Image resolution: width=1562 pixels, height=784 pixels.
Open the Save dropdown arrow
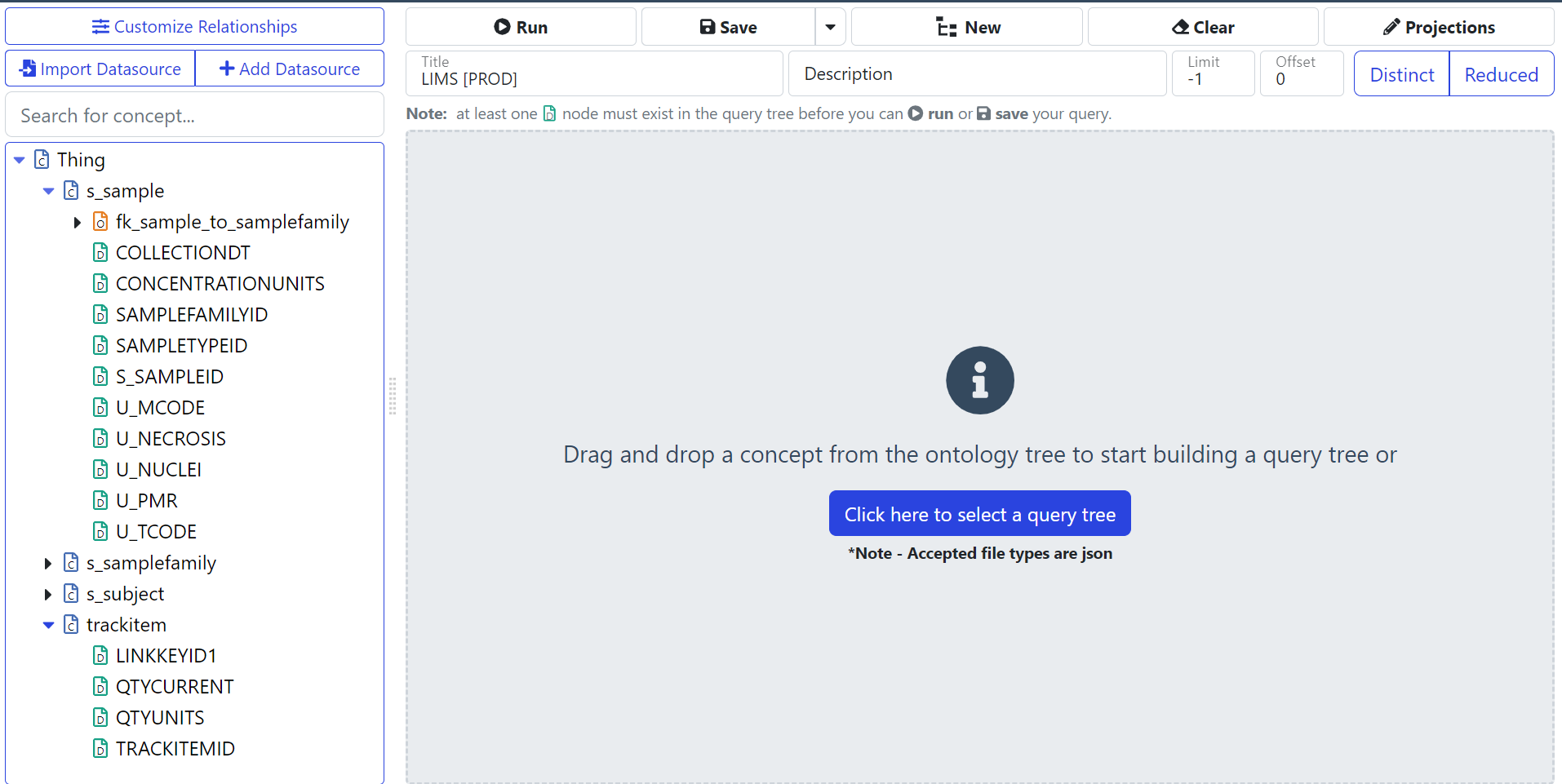tap(830, 27)
